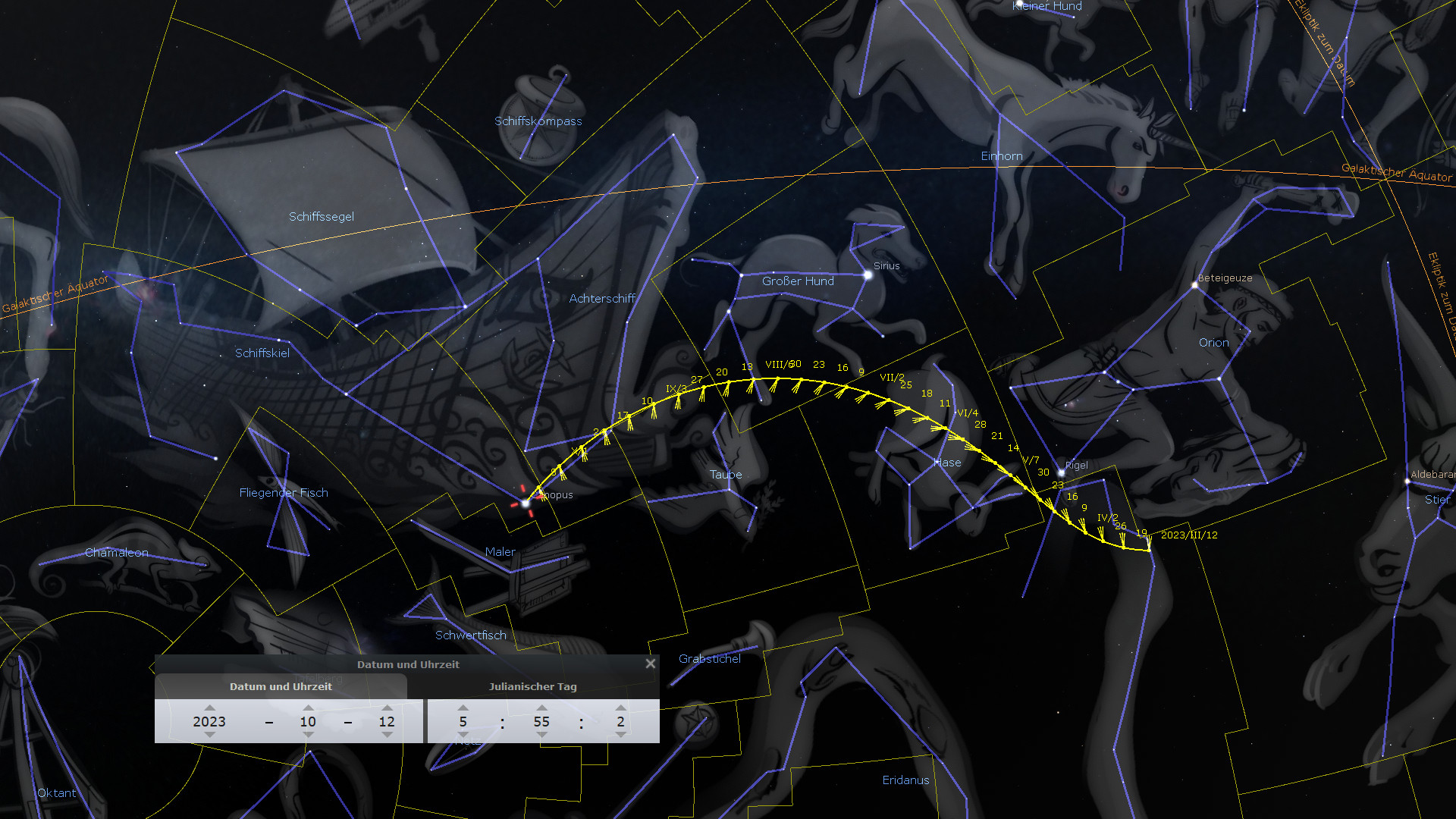Select the star Rigel
Screen dimensions: 1456x819
1061,472
